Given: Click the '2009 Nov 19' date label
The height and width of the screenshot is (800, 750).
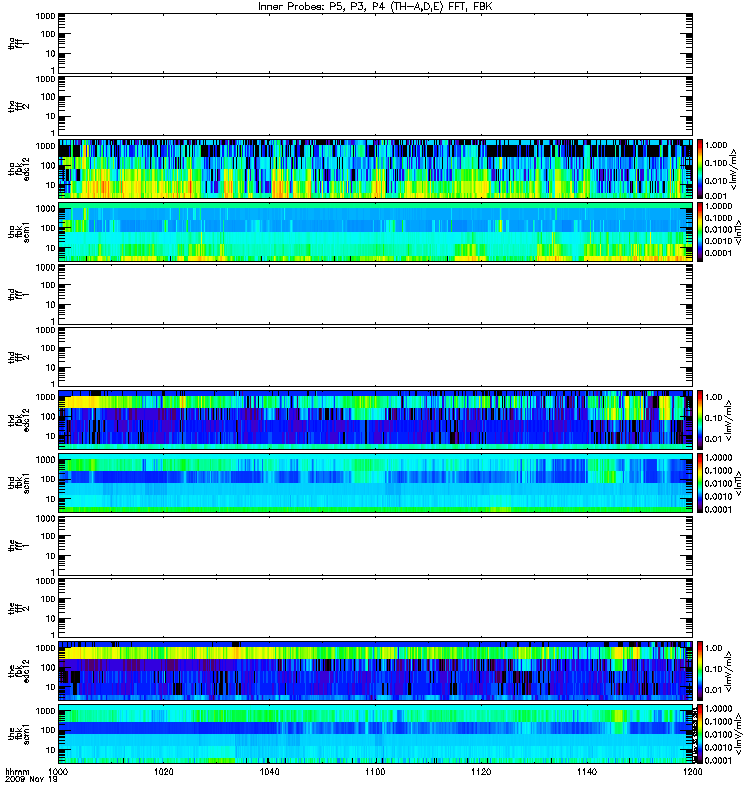Looking at the screenshot, I should [x=31, y=780].
